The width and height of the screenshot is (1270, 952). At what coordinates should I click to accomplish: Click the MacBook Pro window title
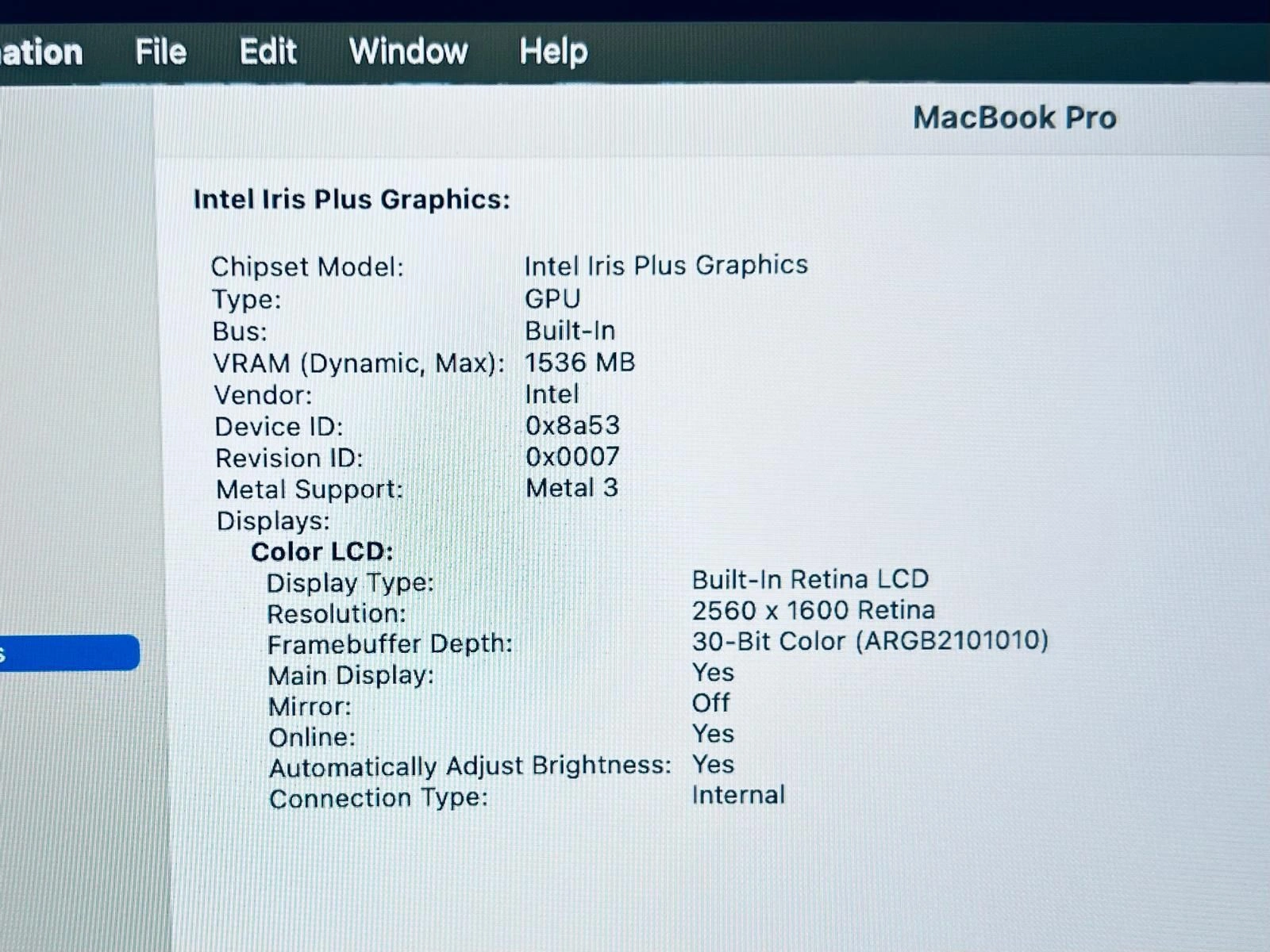click(1014, 117)
